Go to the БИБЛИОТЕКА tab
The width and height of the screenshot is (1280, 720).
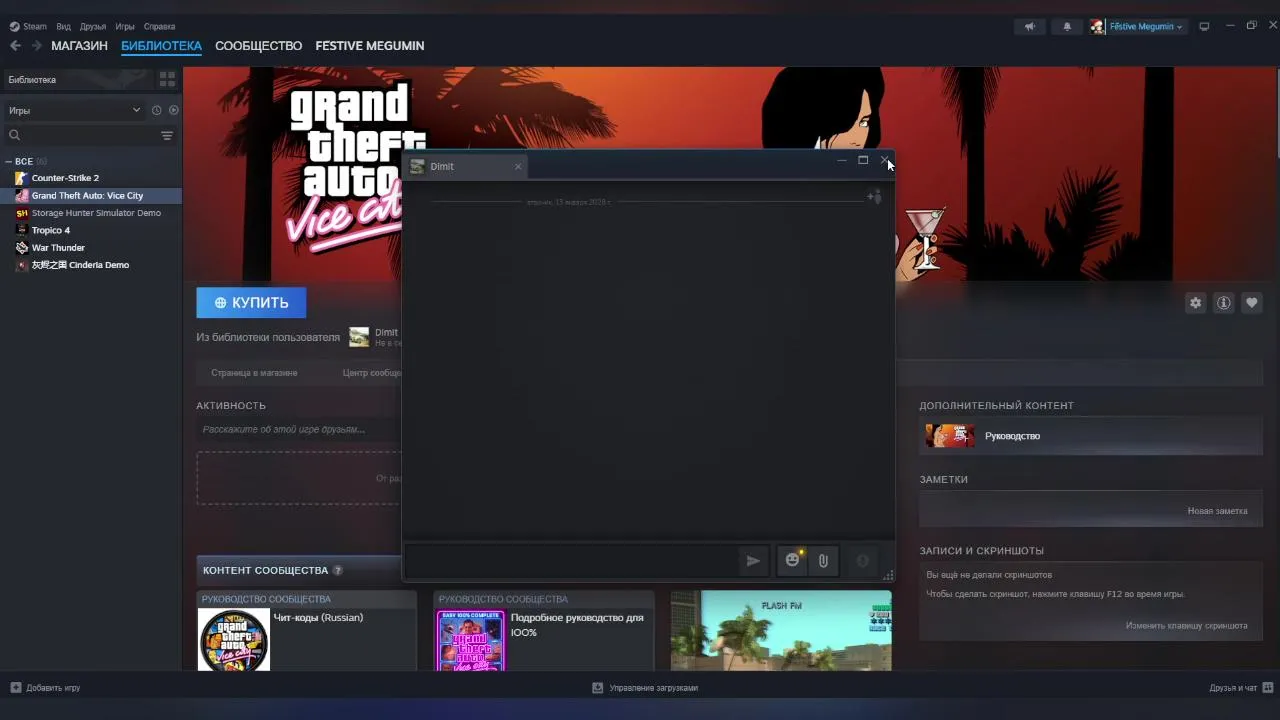pyautogui.click(x=161, y=46)
